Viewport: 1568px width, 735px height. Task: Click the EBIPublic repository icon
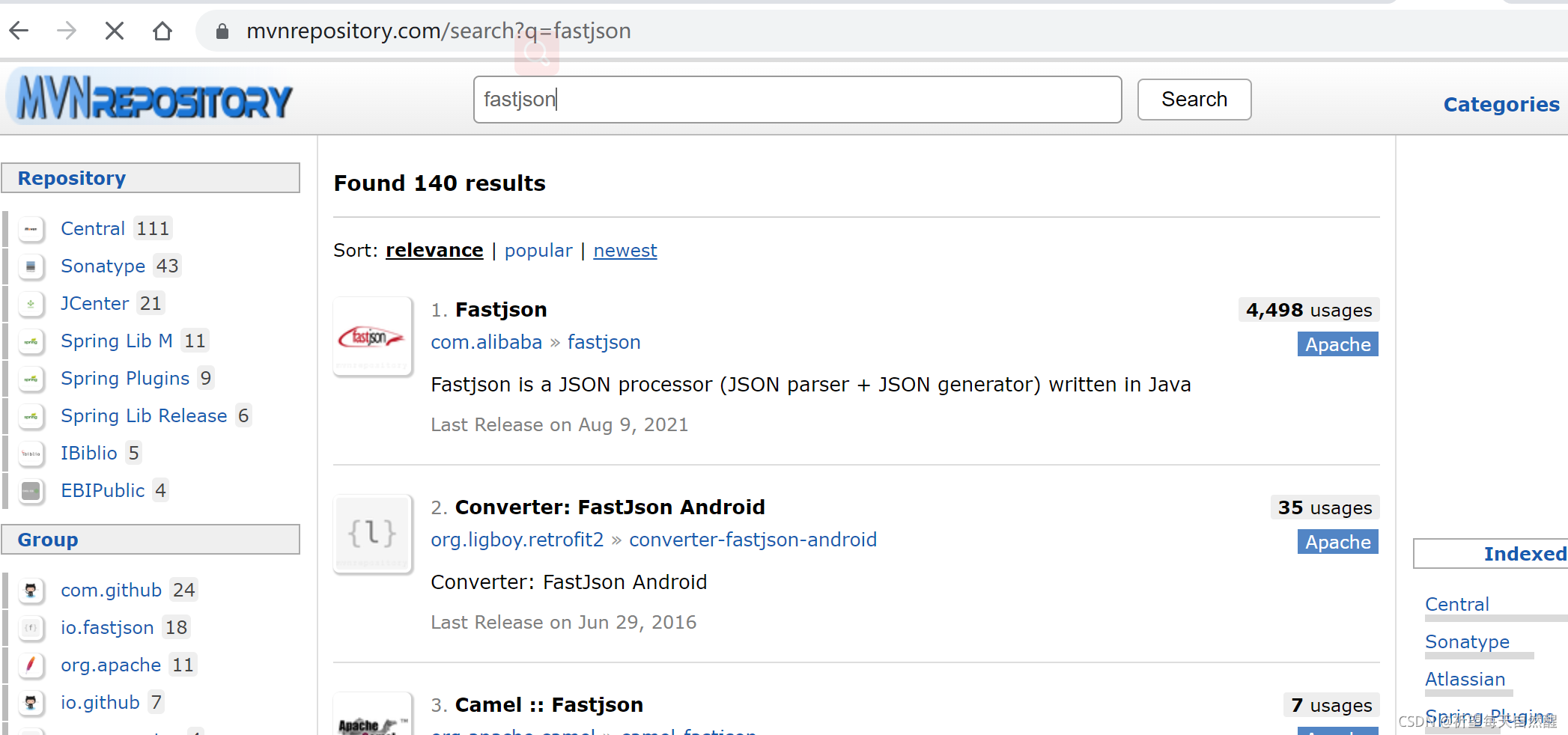(31, 491)
